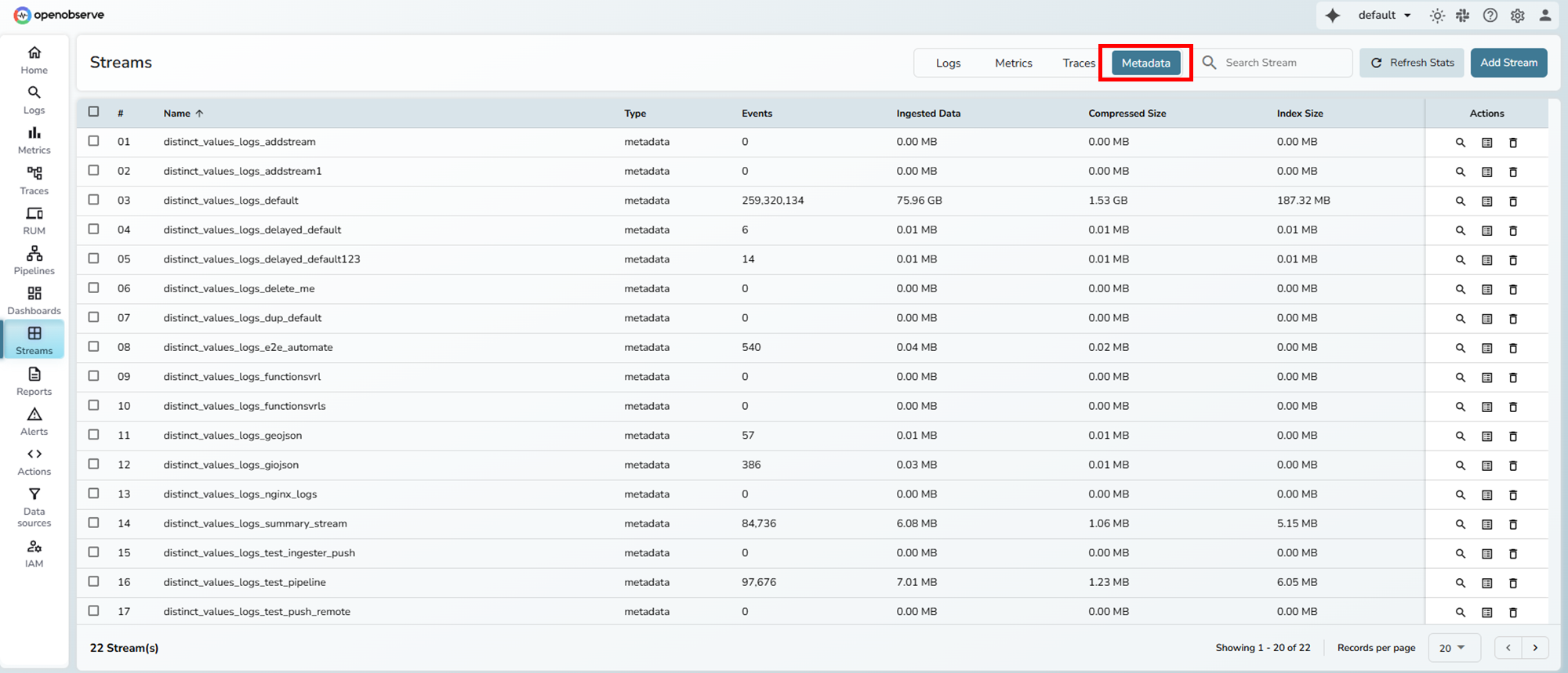Viewport: 1568px width, 673px height.
Task: Click the distinct_values_logs_functionsvrls stream name
Action: pos(244,406)
